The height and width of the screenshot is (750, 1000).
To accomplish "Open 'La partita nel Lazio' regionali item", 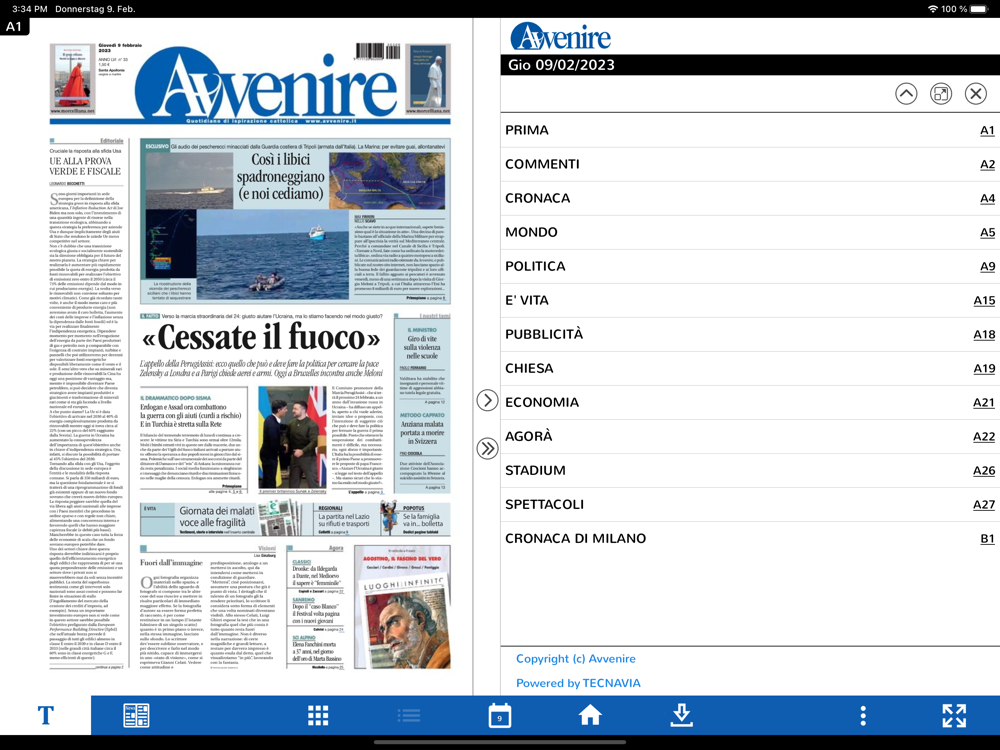I will coord(344,520).
